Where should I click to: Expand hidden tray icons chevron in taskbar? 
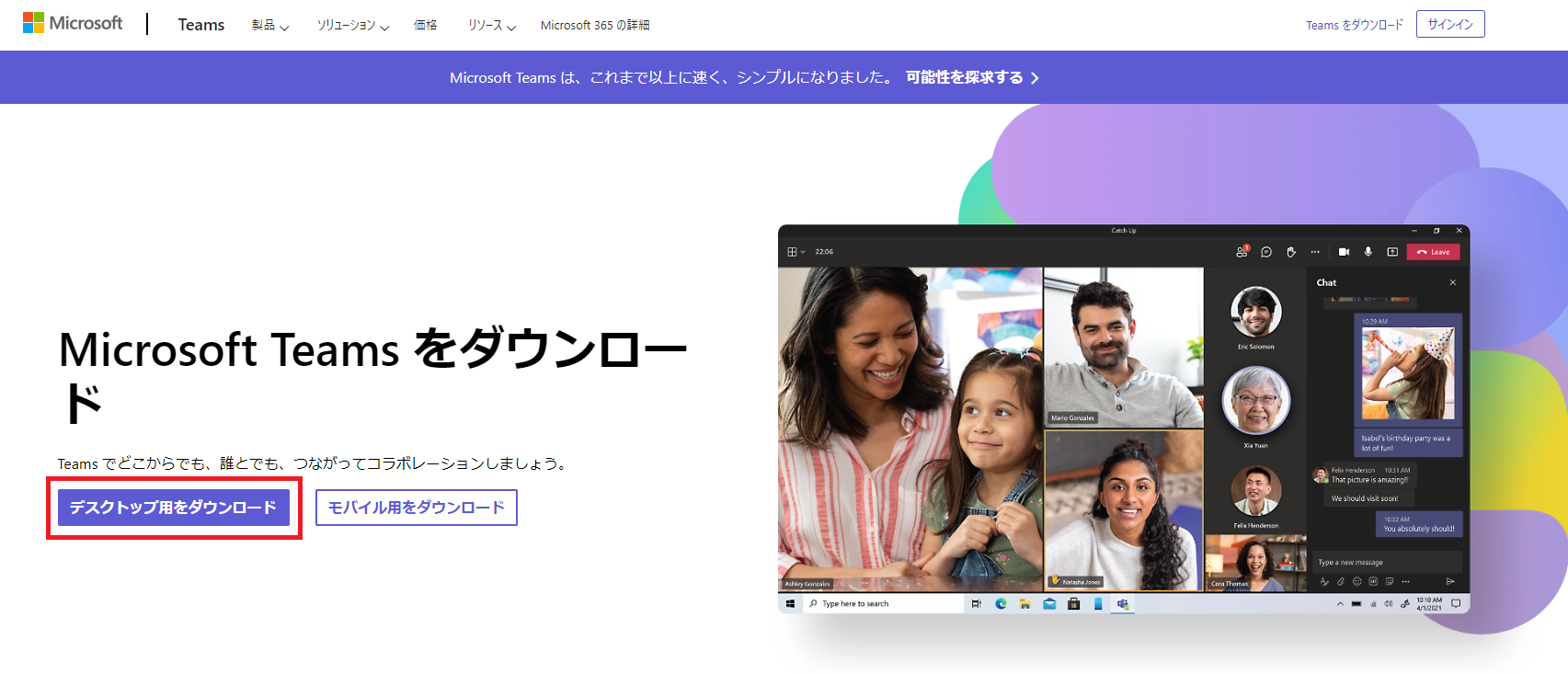1340,604
